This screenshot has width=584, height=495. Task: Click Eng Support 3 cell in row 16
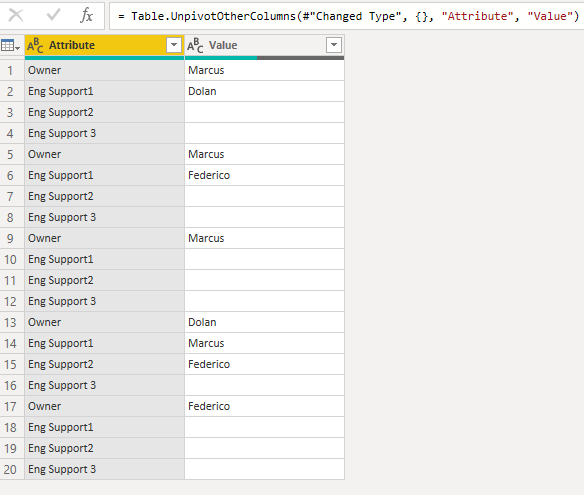click(104, 385)
